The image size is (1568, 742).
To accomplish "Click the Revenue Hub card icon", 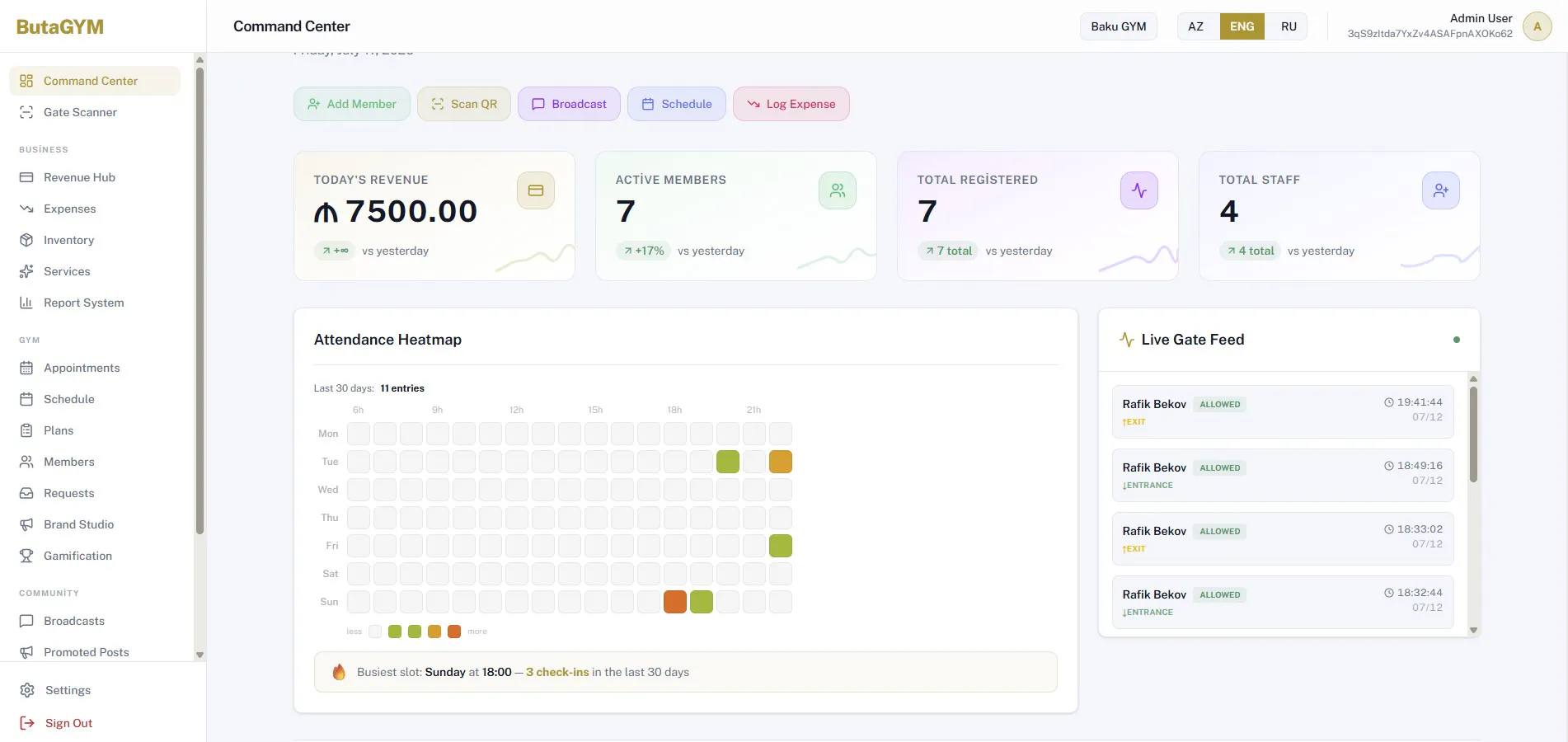I will 26,177.
